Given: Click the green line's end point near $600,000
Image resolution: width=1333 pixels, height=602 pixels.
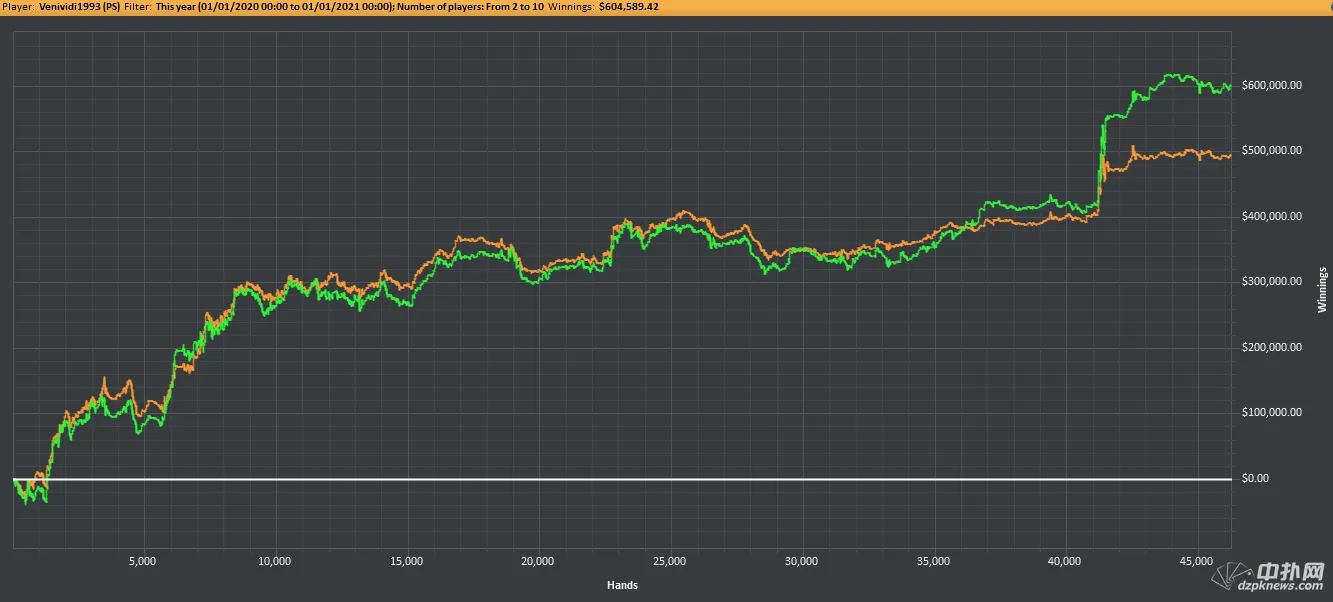Looking at the screenshot, I should click(1230, 86).
